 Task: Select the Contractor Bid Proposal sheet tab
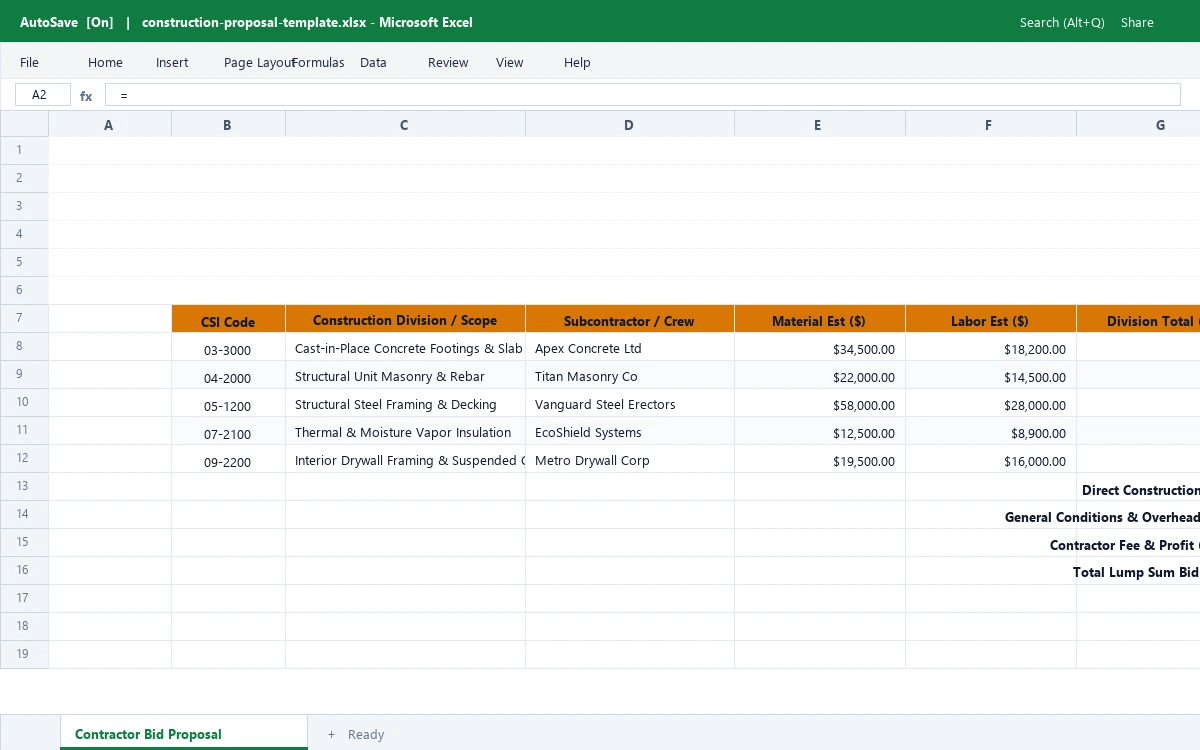point(184,733)
